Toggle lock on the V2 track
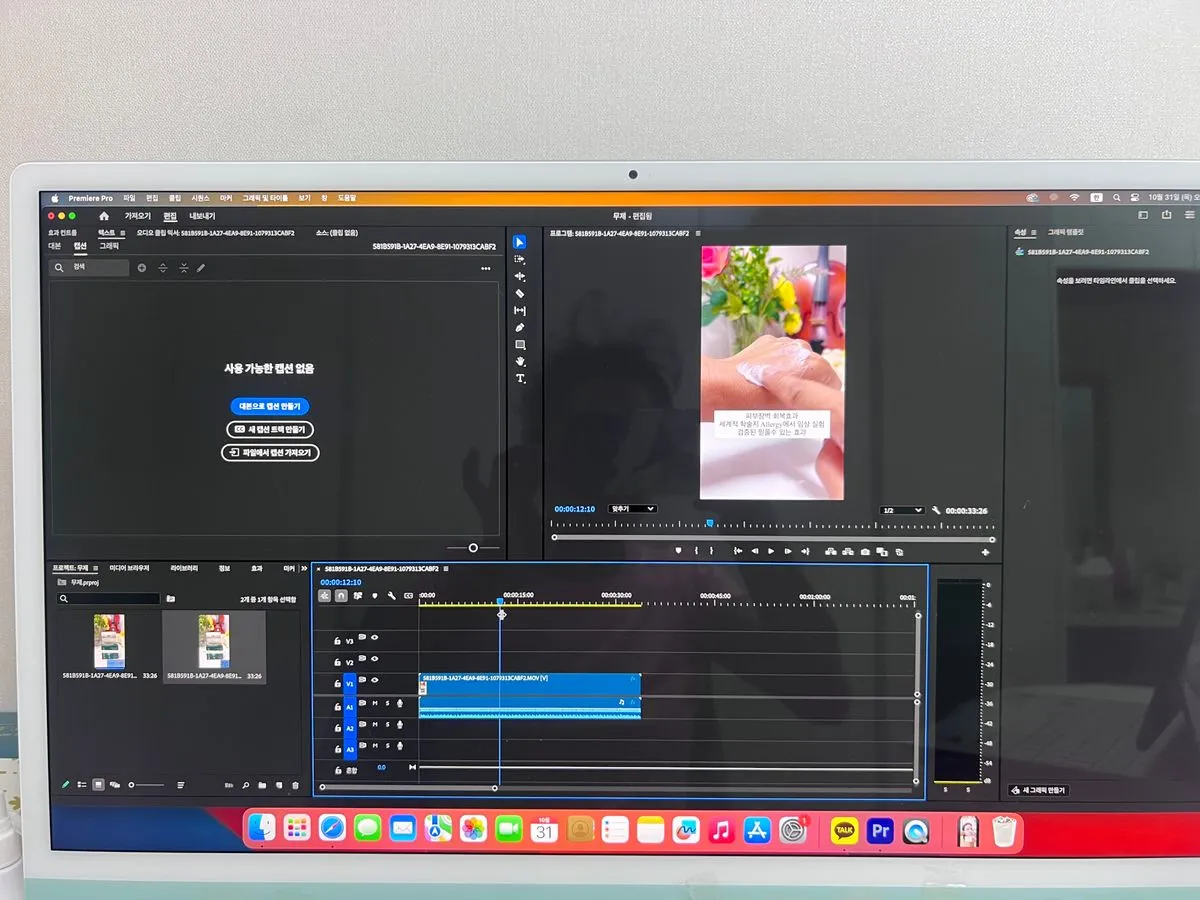The width and height of the screenshot is (1200, 900). coord(336,660)
